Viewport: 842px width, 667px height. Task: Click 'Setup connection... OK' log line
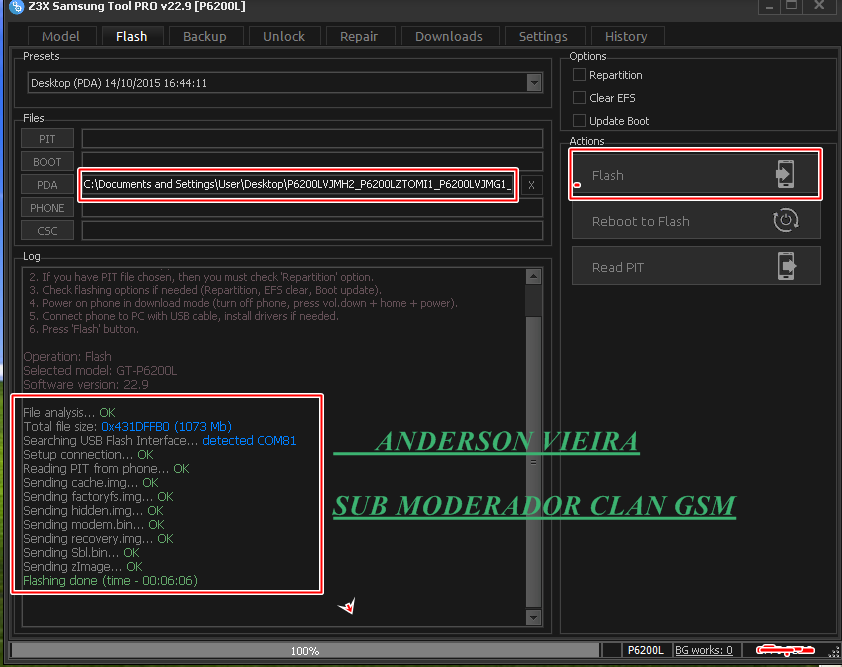click(89, 454)
